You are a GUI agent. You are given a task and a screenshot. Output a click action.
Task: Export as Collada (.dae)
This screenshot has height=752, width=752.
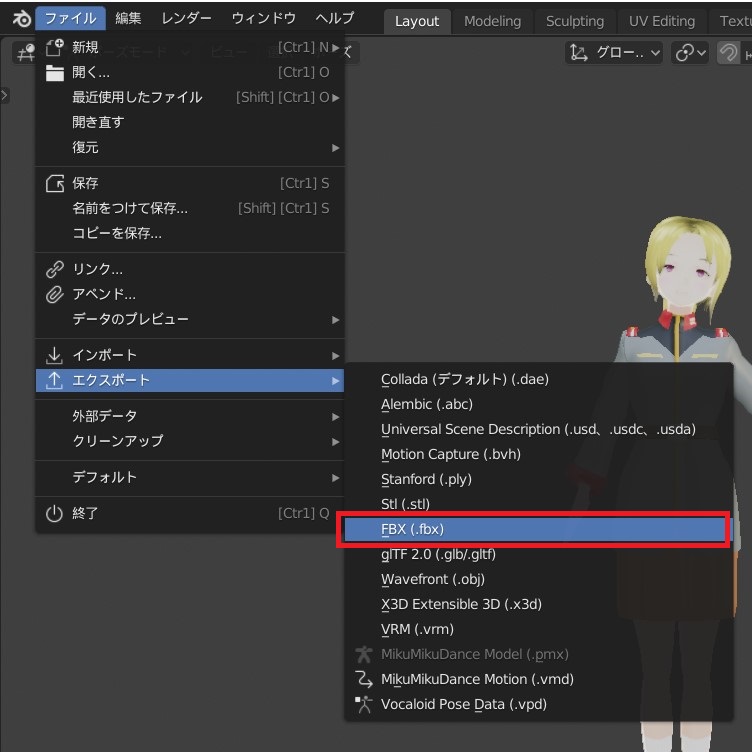pos(539,379)
